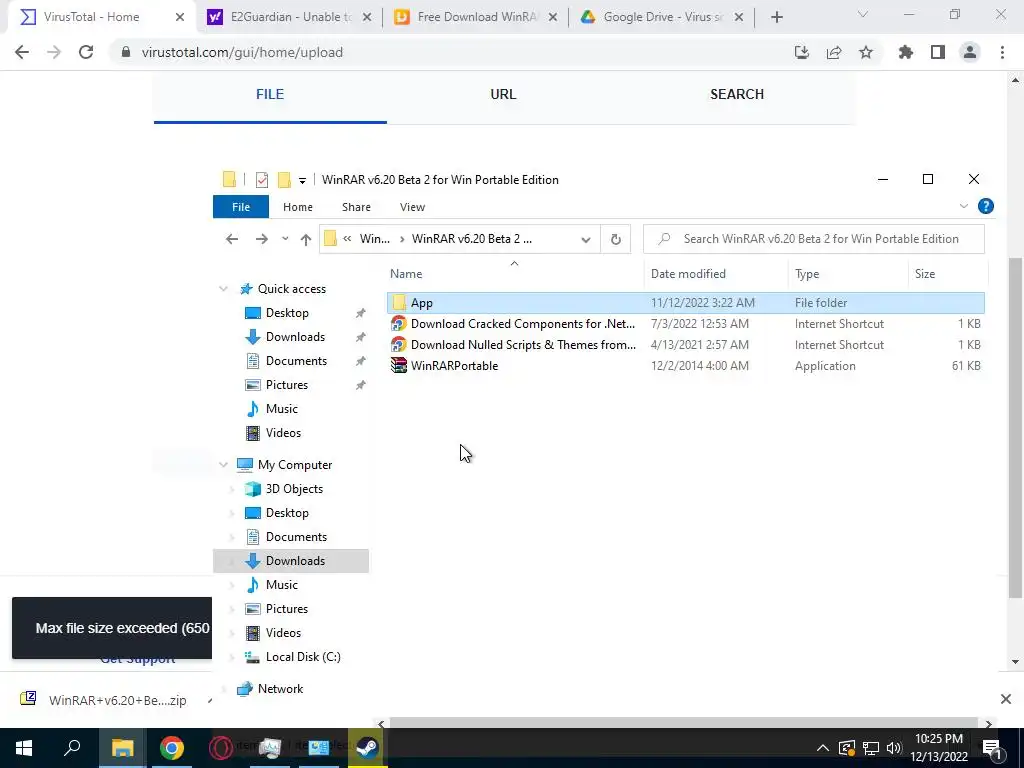Open File Explorer taskbar icon
The width and height of the screenshot is (1024, 768).
pos(122,748)
